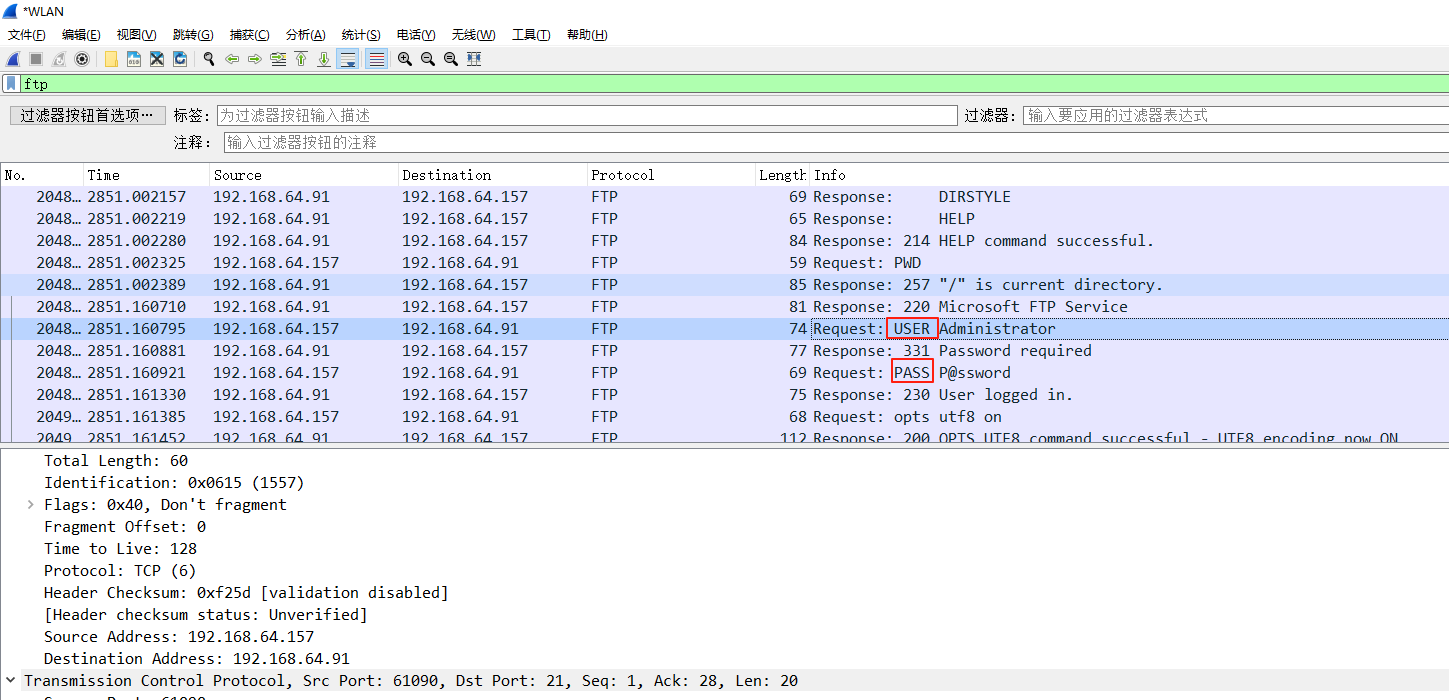Open the 跳转(G) menu
The width and height of the screenshot is (1449, 700).
pos(193,35)
